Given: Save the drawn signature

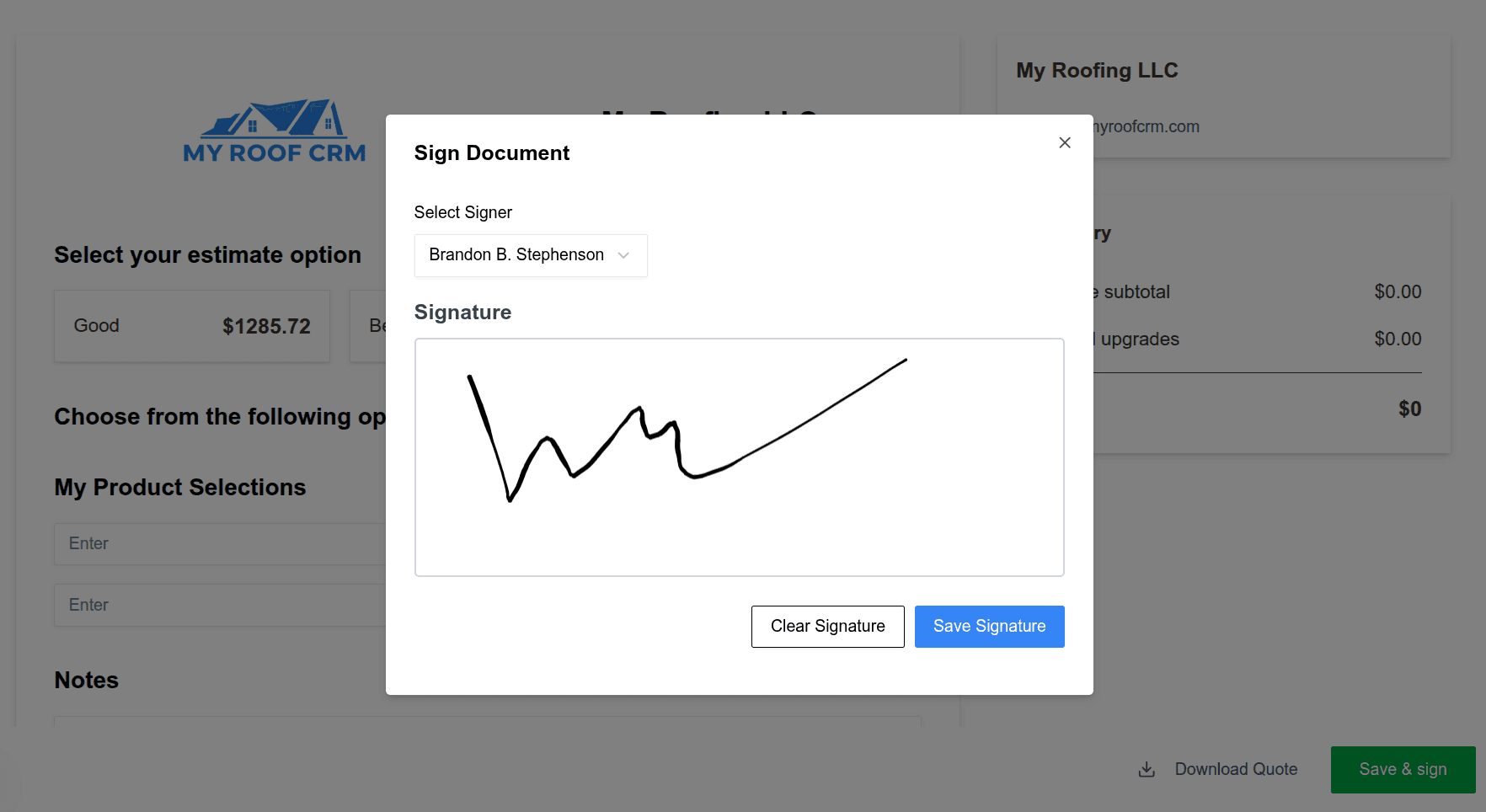Looking at the screenshot, I should tap(989, 626).
